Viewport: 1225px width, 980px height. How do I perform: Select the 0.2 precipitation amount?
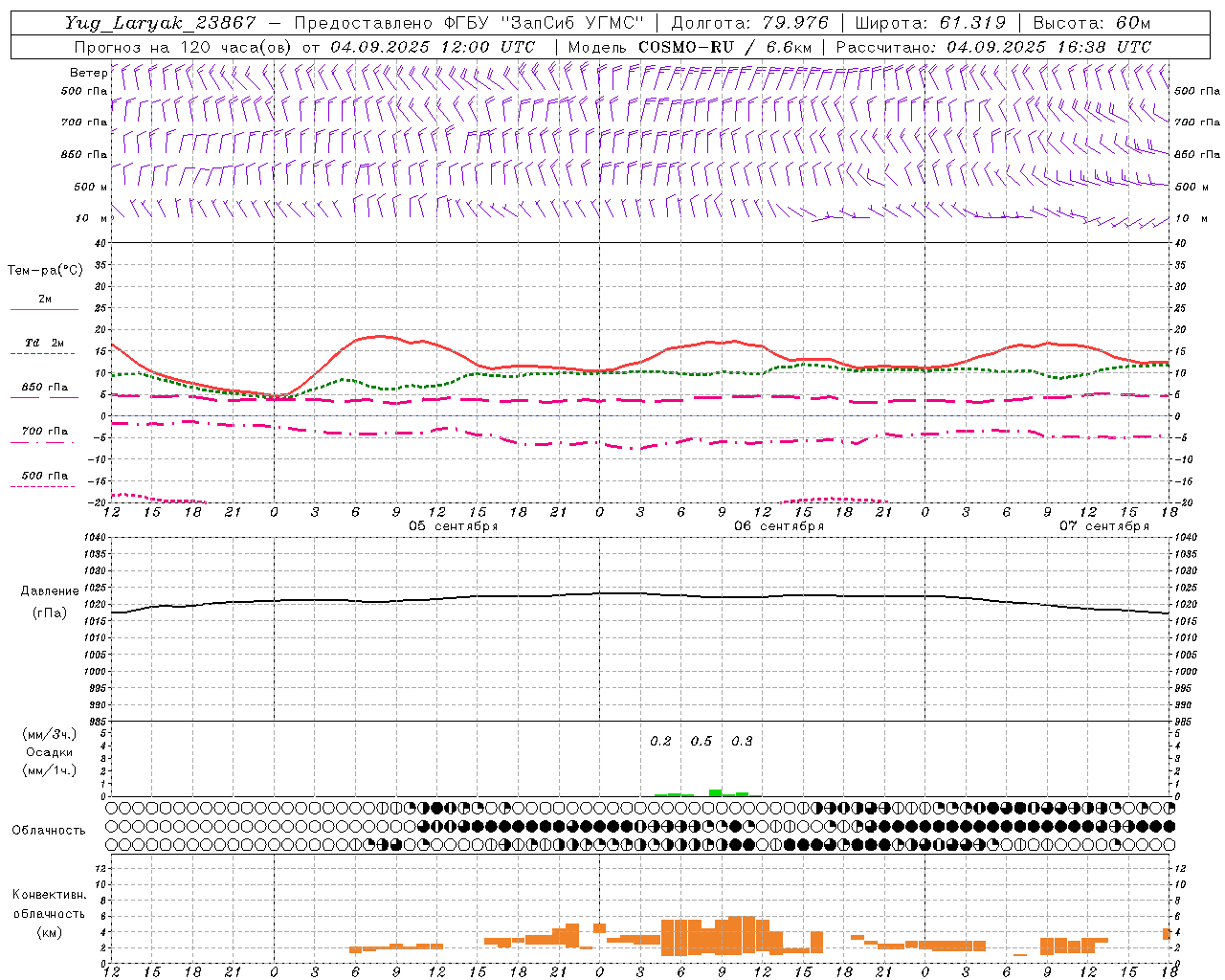660,741
